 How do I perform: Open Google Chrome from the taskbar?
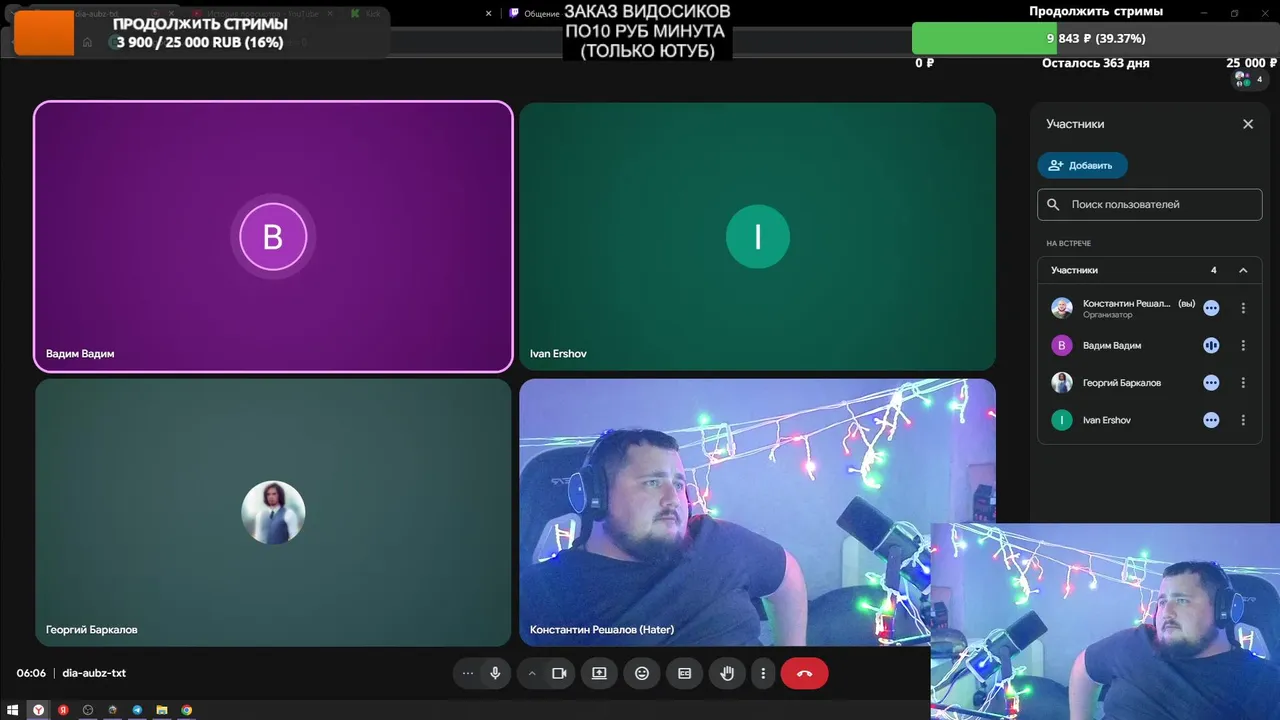click(186, 710)
